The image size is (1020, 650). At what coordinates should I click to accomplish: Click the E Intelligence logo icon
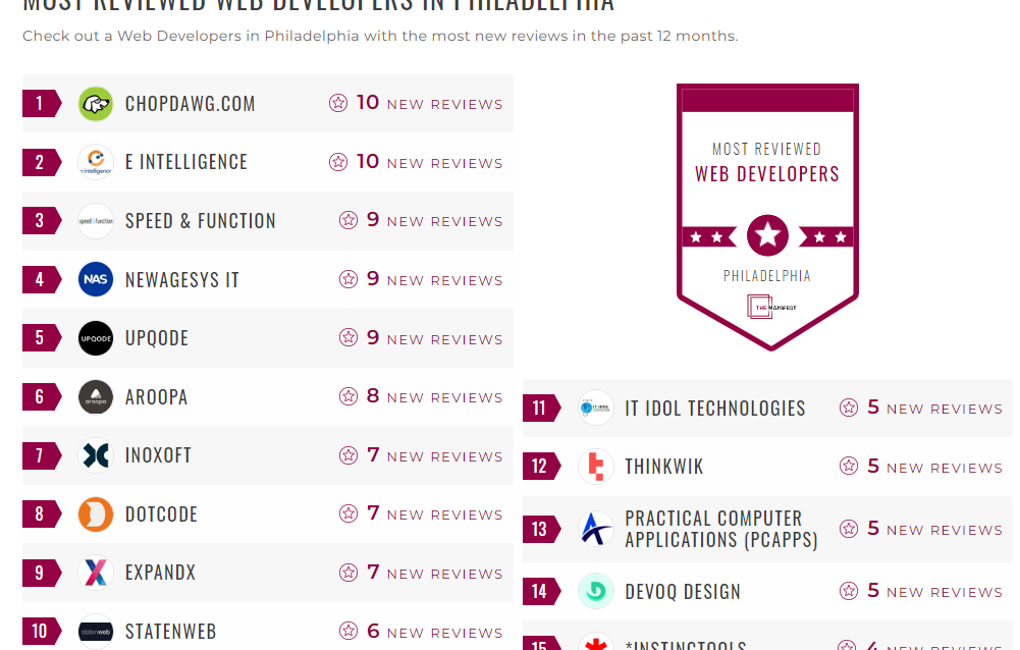click(96, 162)
